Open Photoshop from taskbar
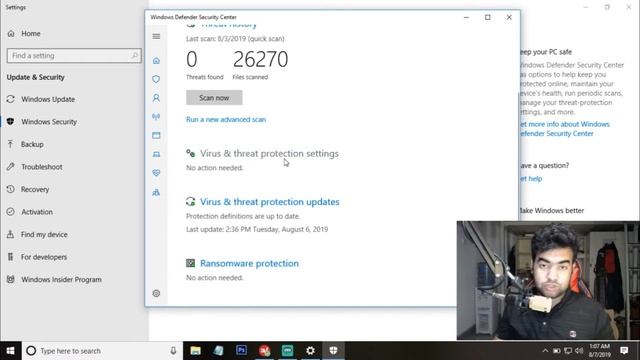Viewport: 640px width, 360px height. coord(241,351)
